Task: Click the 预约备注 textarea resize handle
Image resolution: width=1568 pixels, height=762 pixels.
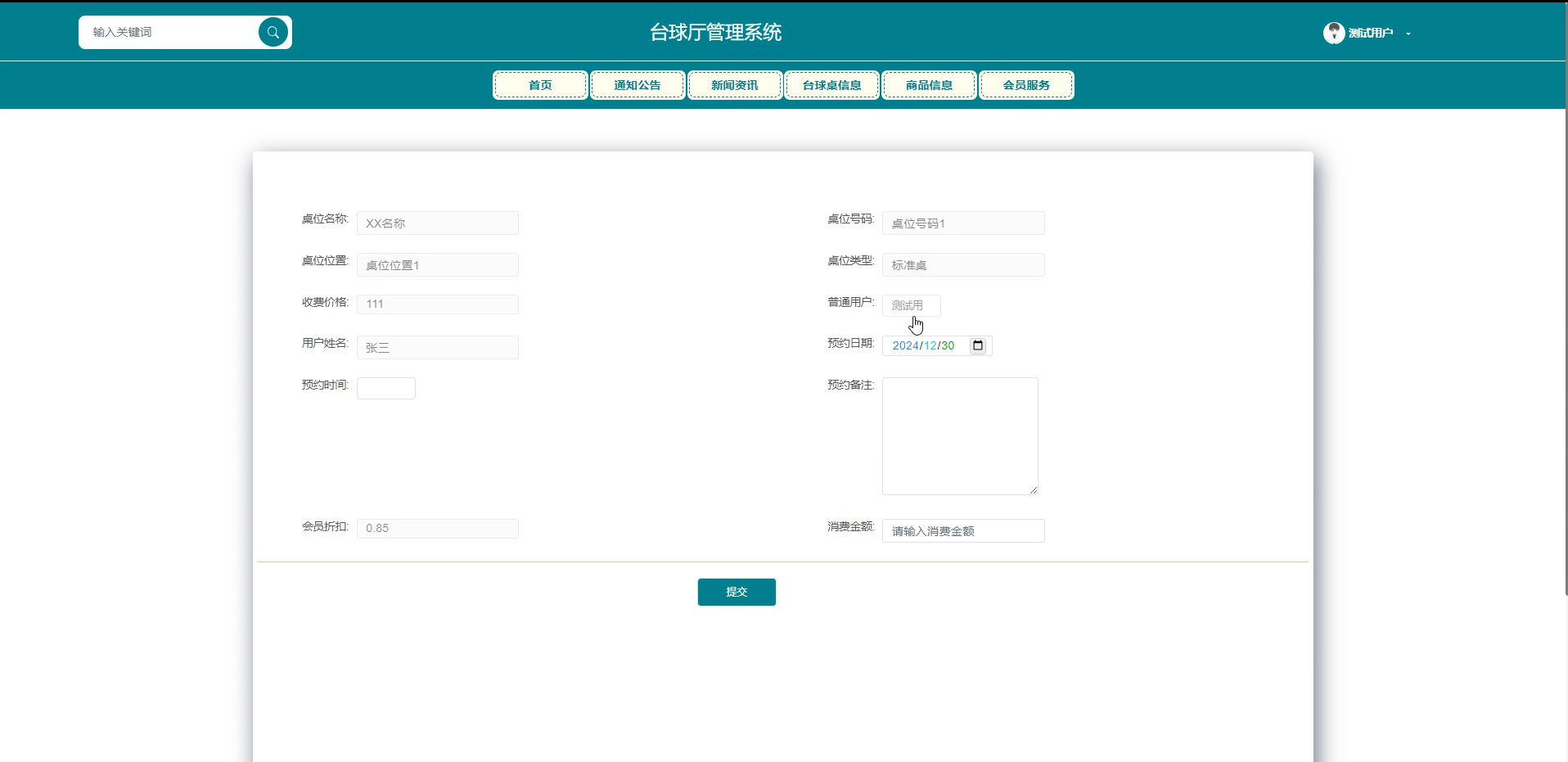Action: pos(1034,490)
